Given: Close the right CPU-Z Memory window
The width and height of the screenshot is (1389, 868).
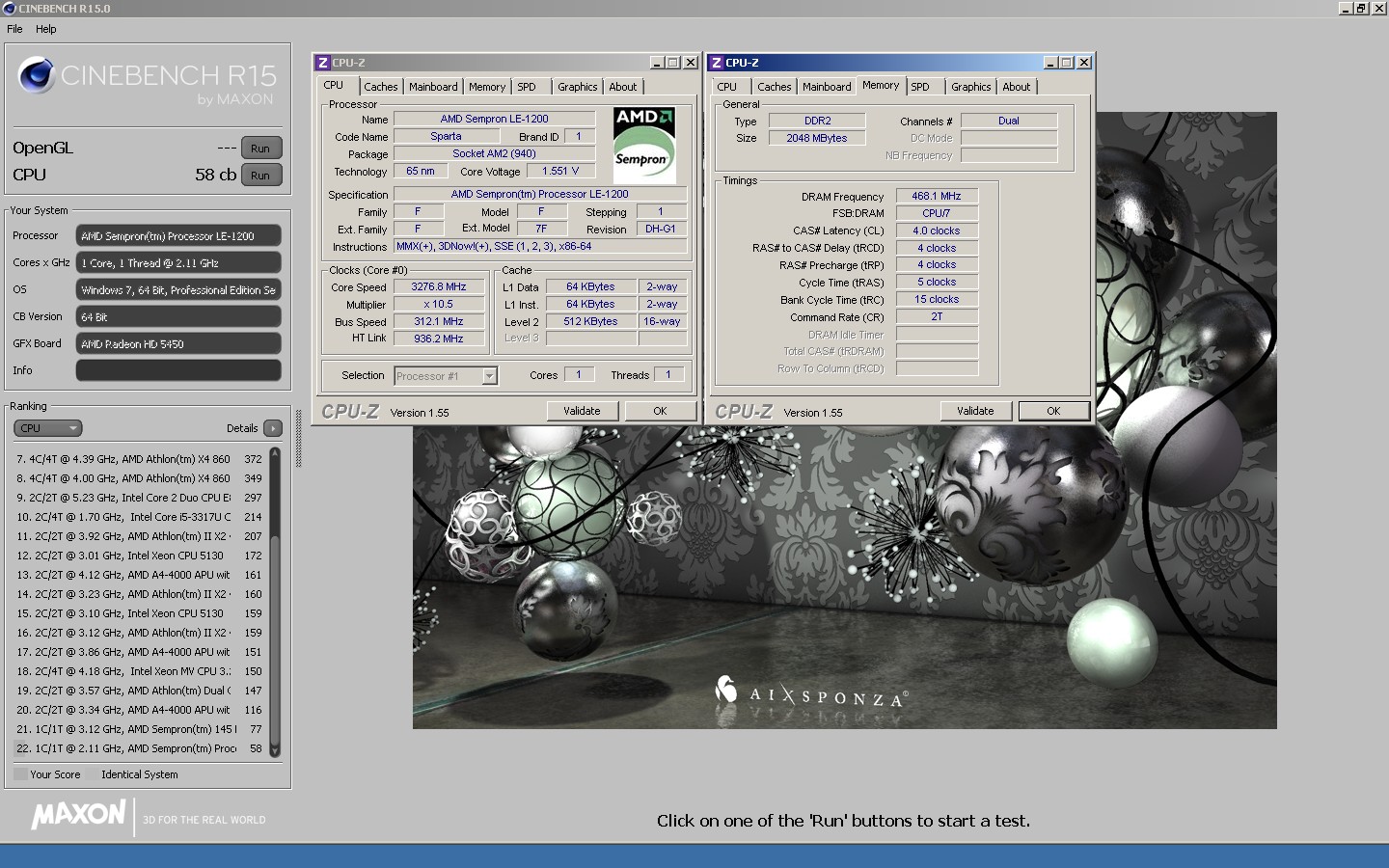Looking at the screenshot, I should [x=1084, y=63].
